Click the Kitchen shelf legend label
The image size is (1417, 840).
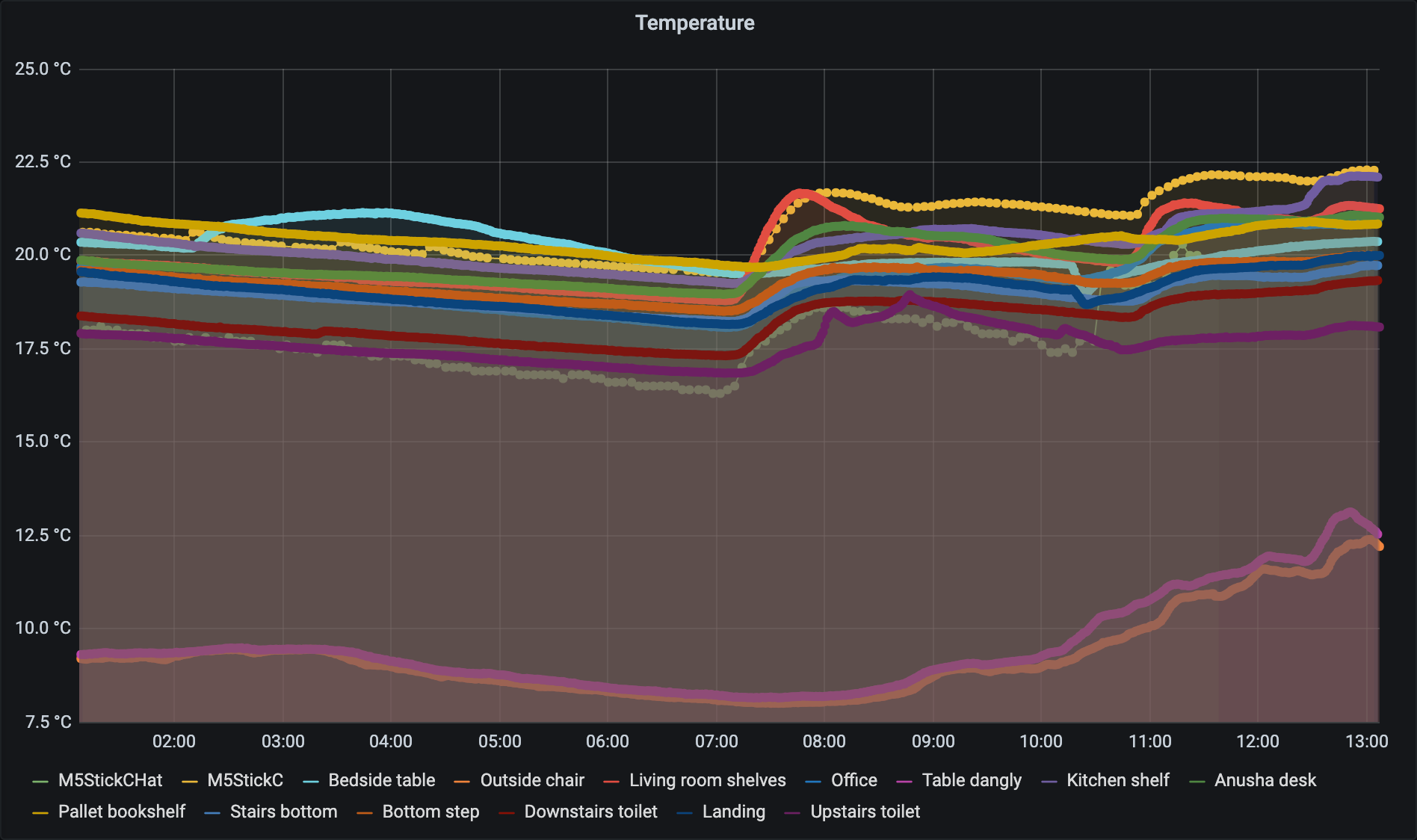pyautogui.click(x=1117, y=780)
